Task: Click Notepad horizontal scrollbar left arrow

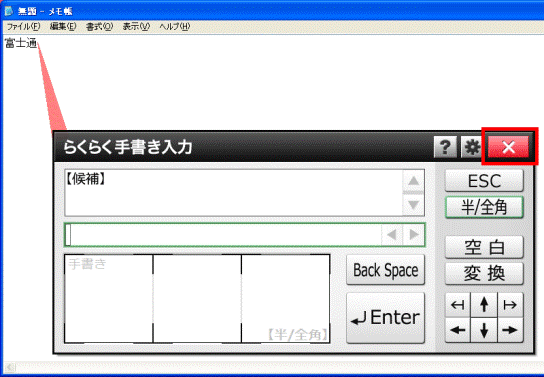Action: coord(10,367)
